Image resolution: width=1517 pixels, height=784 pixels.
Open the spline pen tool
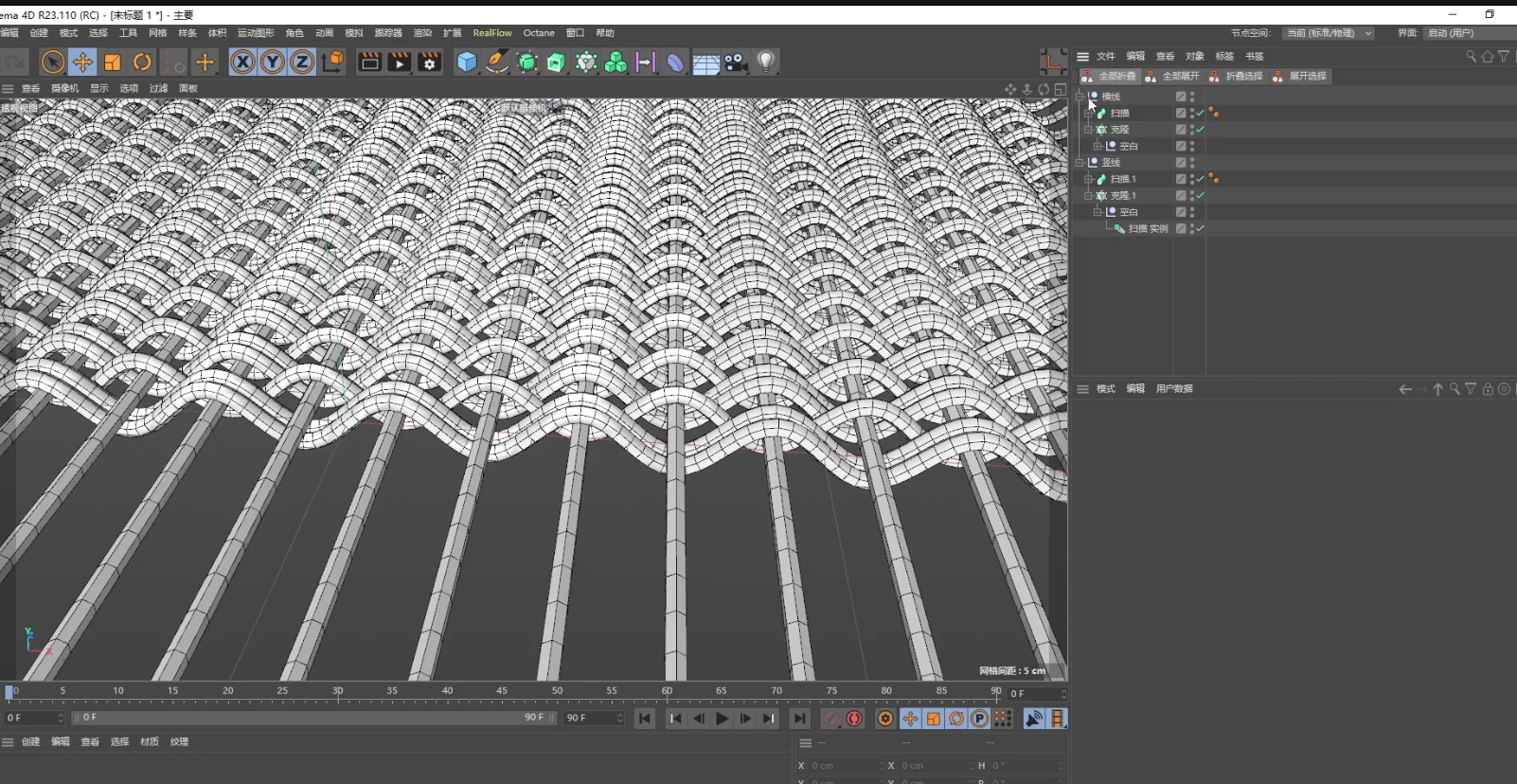[496, 62]
